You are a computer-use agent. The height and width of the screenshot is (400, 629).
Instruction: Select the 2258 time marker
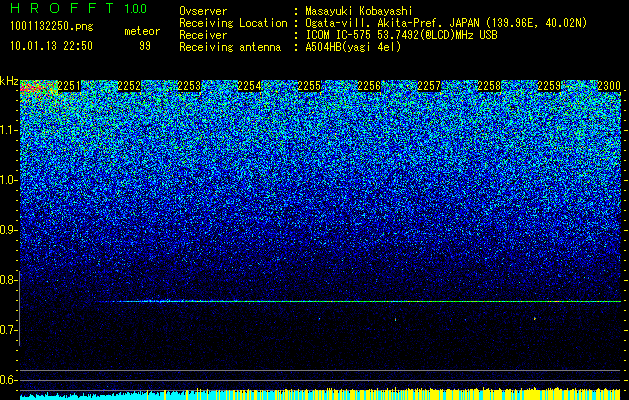(x=489, y=86)
